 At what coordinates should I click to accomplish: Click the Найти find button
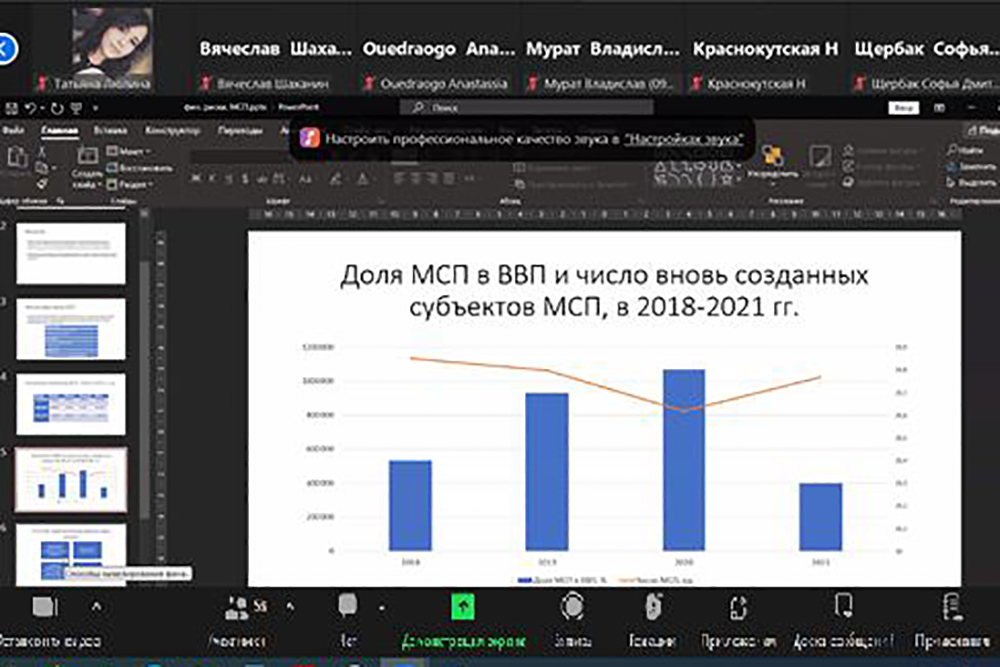click(x=964, y=150)
